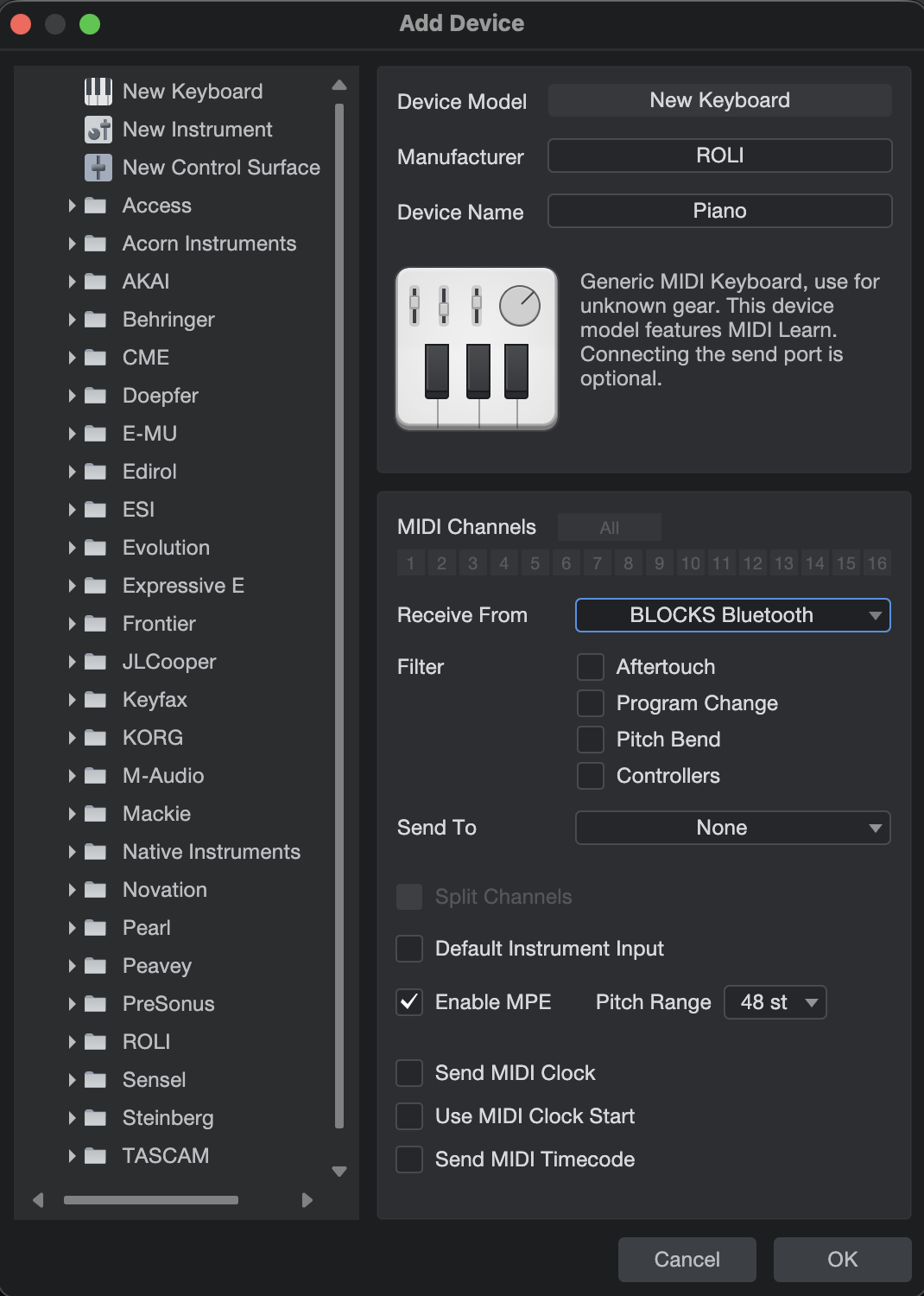This screenshot has height=1296, width=924.
Task: Click the M-Audio folder icon
Action: [x=95, y=776]
